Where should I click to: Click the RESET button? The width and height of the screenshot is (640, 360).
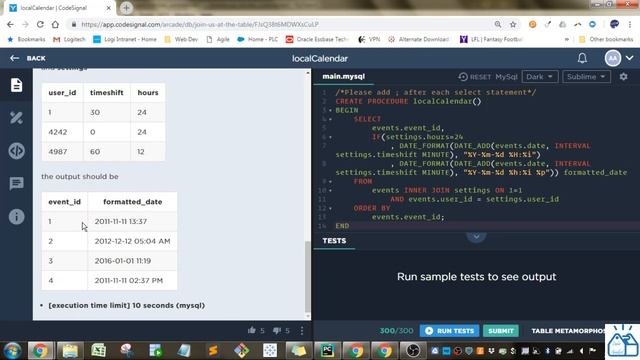pyautogui.click(x=475, y=77)
